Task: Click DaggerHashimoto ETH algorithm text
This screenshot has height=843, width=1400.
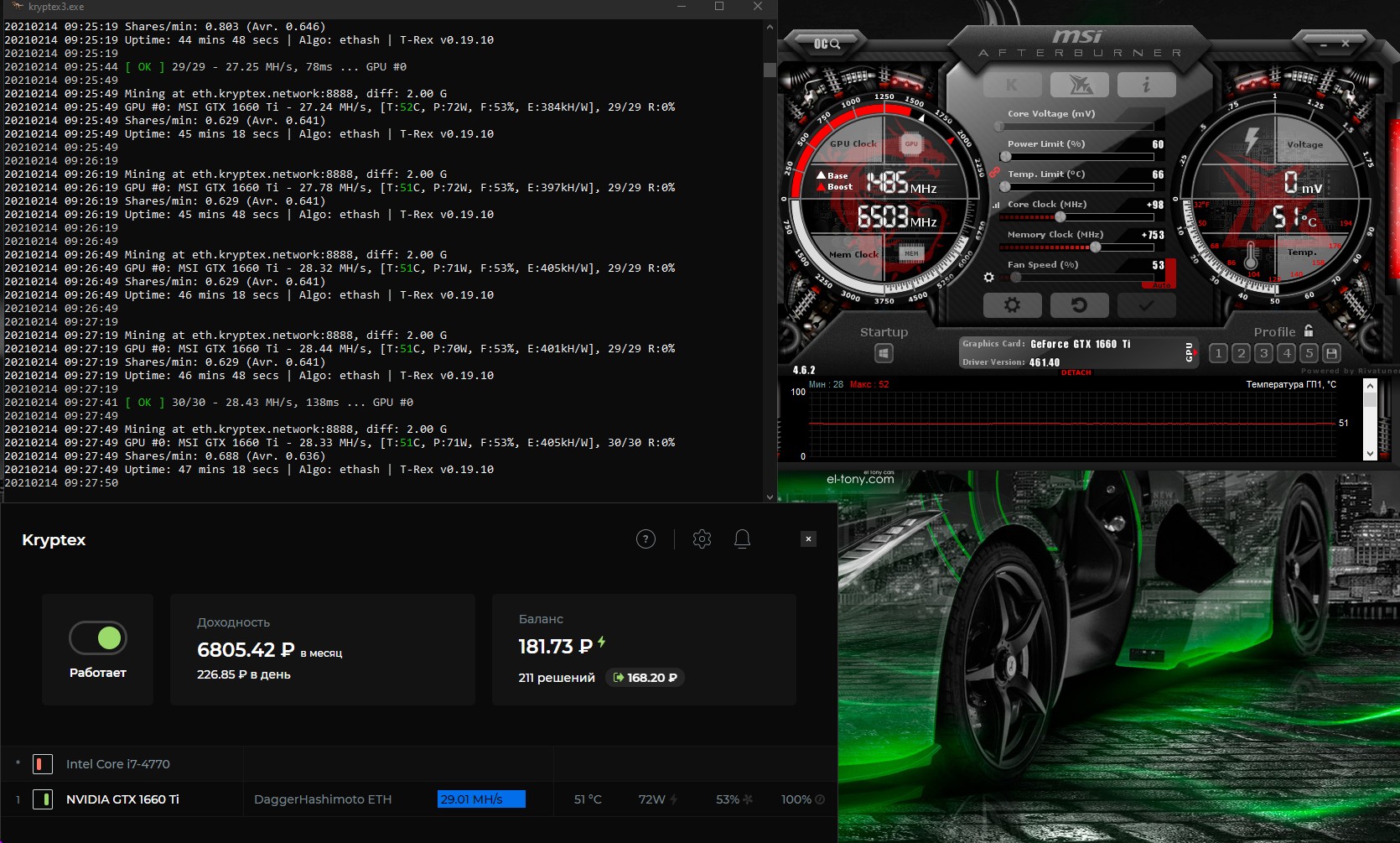Action: click(x=323, y=799)
